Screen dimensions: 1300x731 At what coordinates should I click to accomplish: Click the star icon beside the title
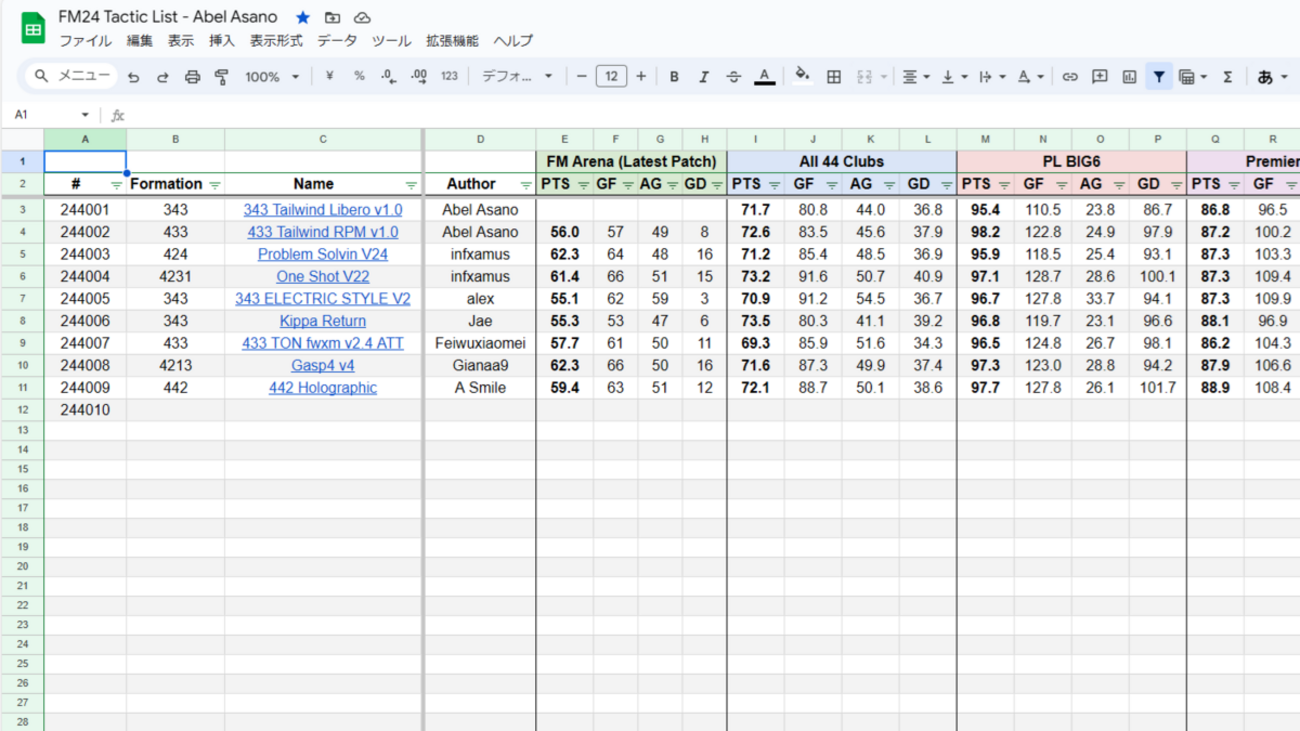[303, 18]
